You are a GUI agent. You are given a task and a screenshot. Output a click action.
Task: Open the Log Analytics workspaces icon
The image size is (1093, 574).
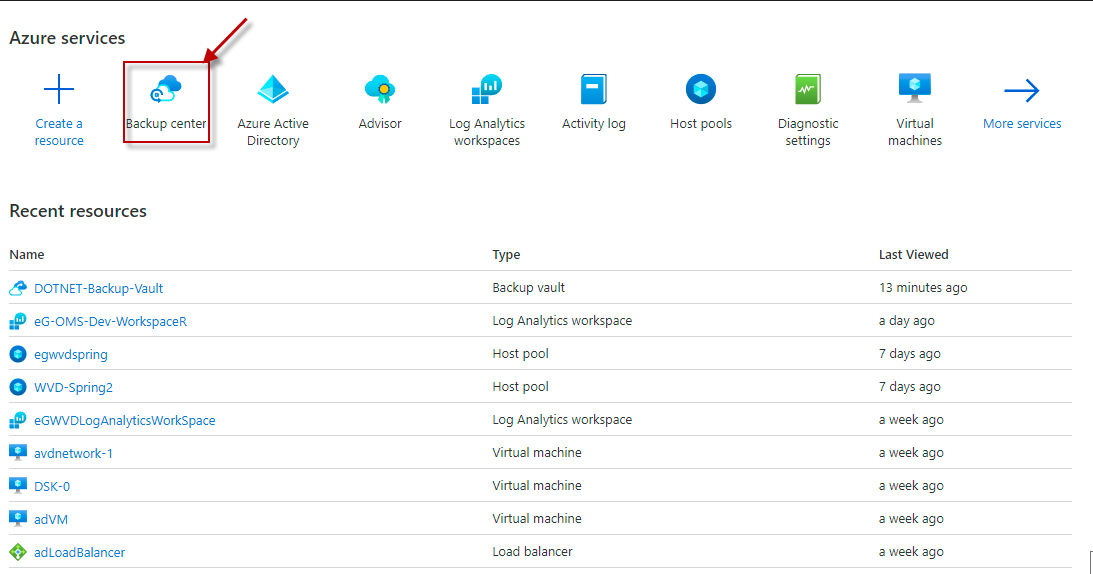click(x=487, y=89)
